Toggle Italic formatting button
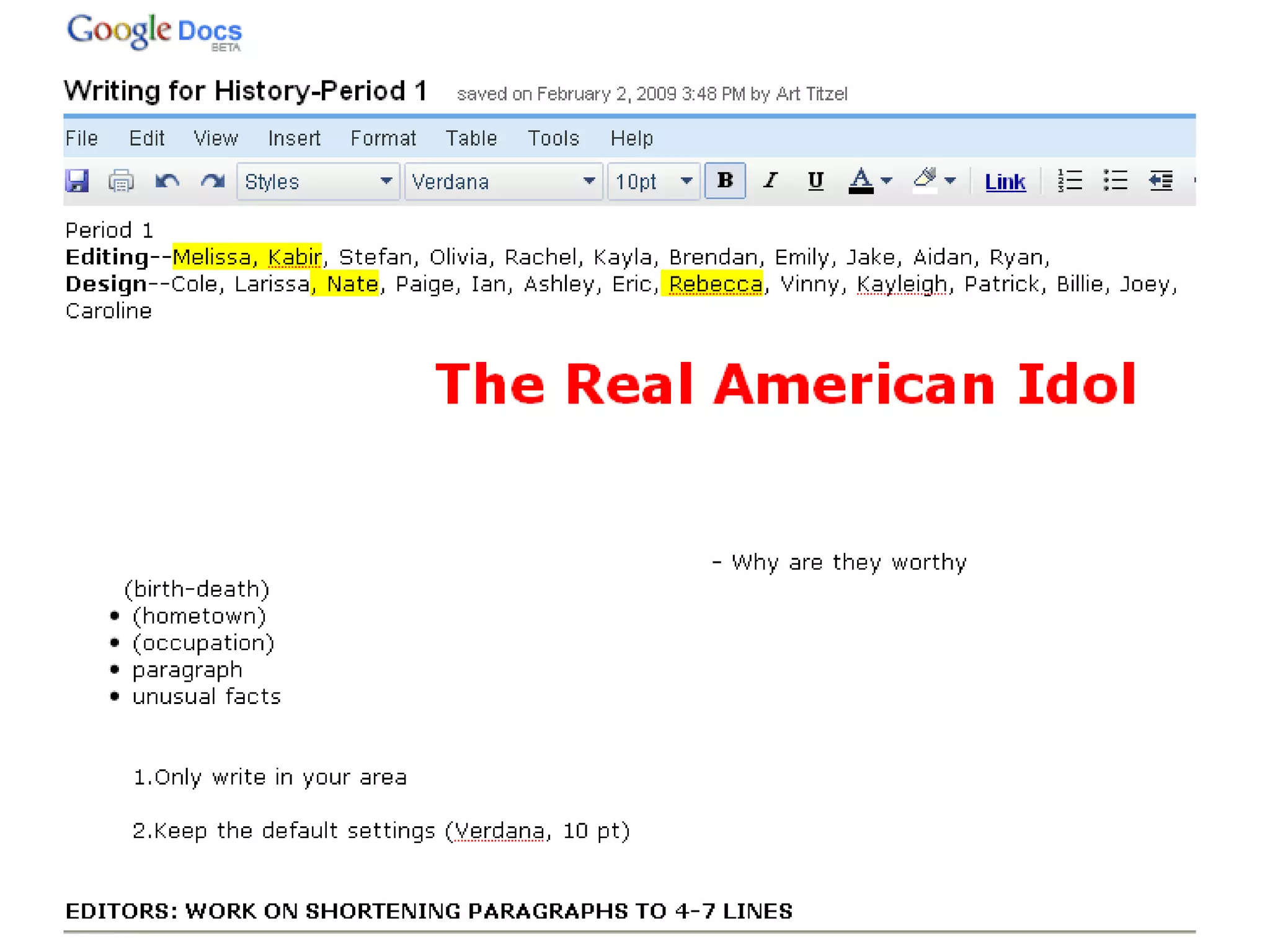This screenshot has width=1270, height=952. (x=770, y=181)
